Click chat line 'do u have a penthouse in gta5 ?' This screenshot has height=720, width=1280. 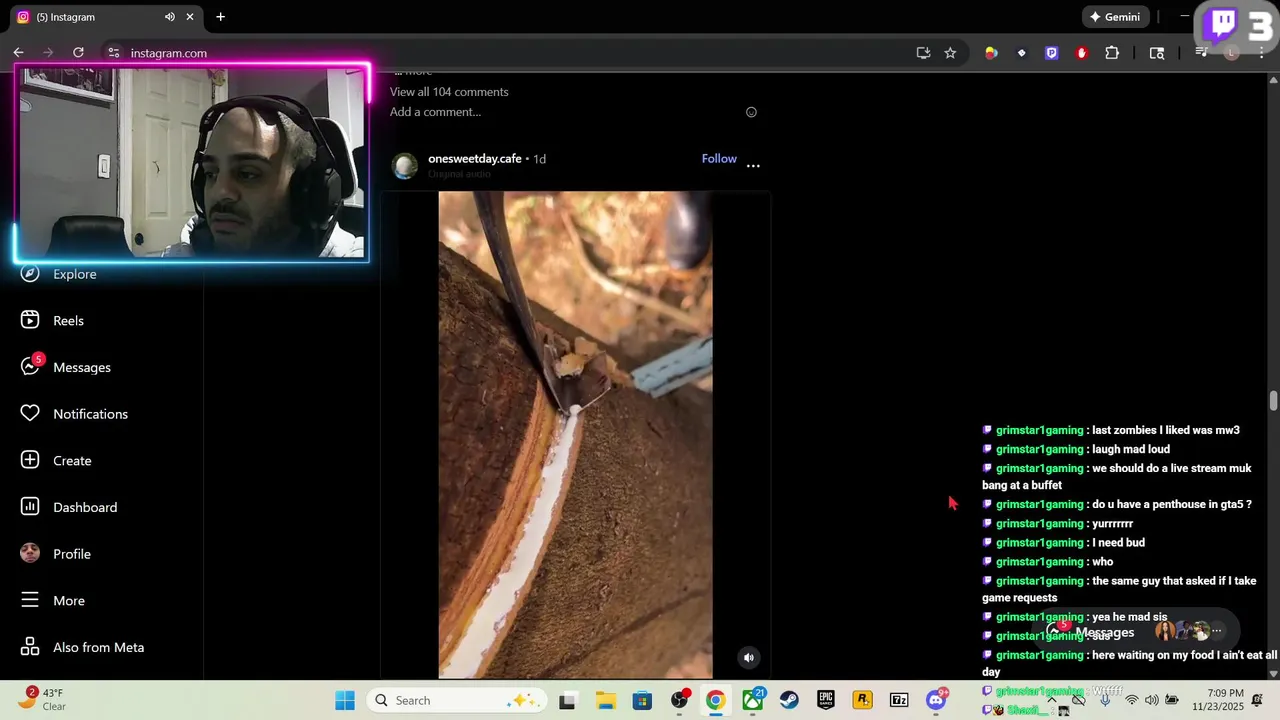[1171, 505]
